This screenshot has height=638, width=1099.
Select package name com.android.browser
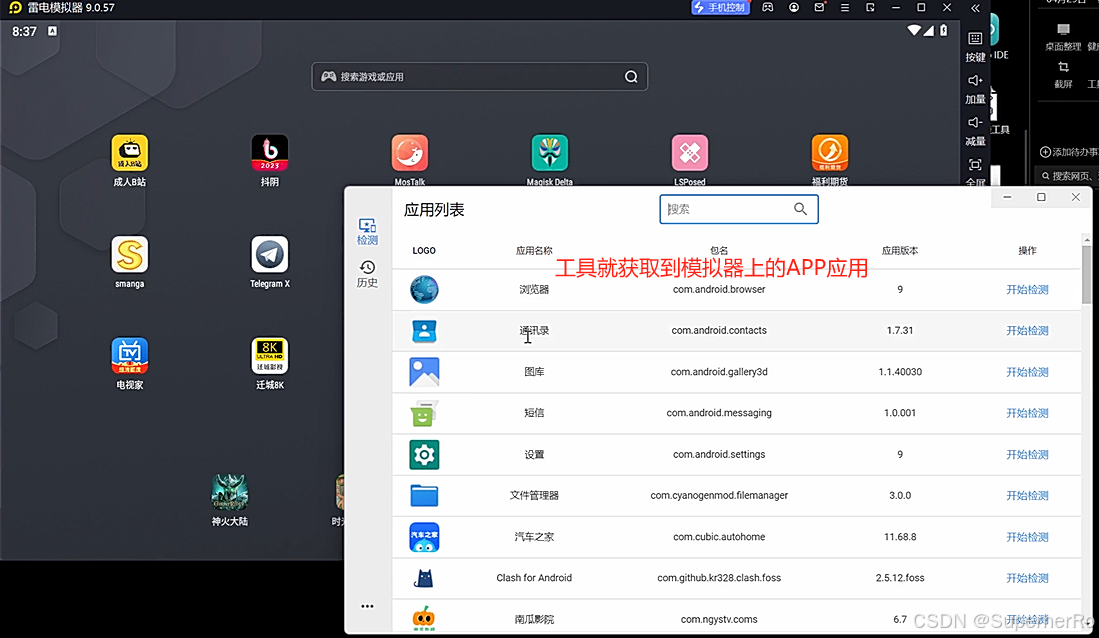click(719, 290)
